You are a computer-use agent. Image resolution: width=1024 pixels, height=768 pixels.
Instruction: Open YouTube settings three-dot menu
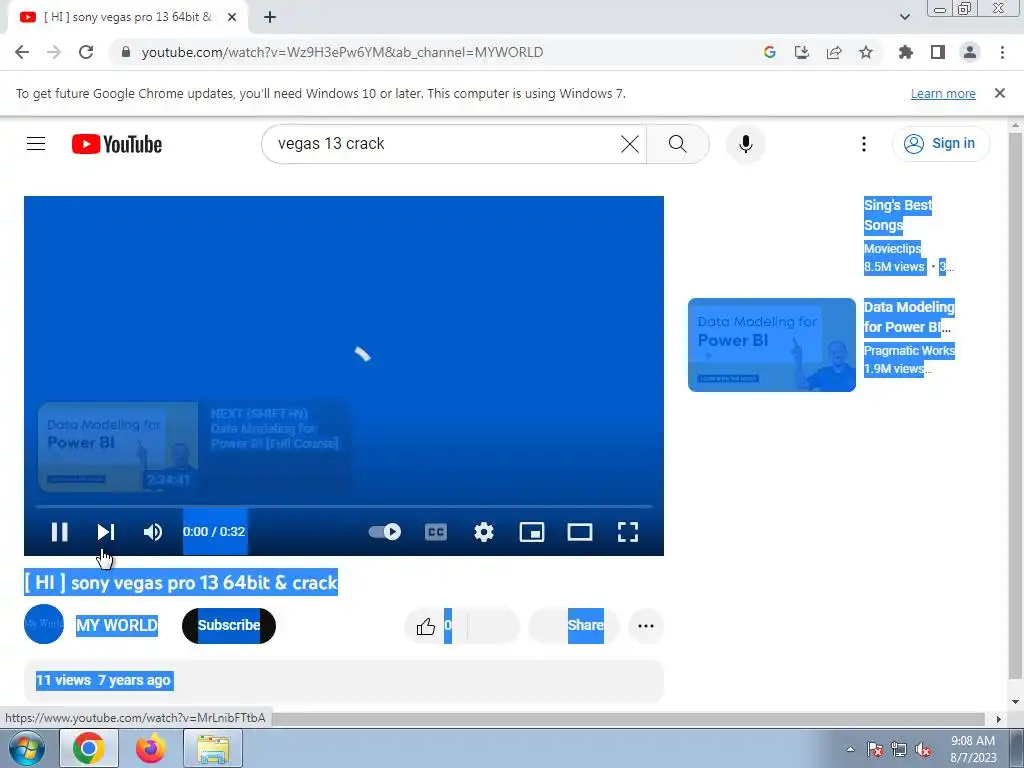click(864, 144)
